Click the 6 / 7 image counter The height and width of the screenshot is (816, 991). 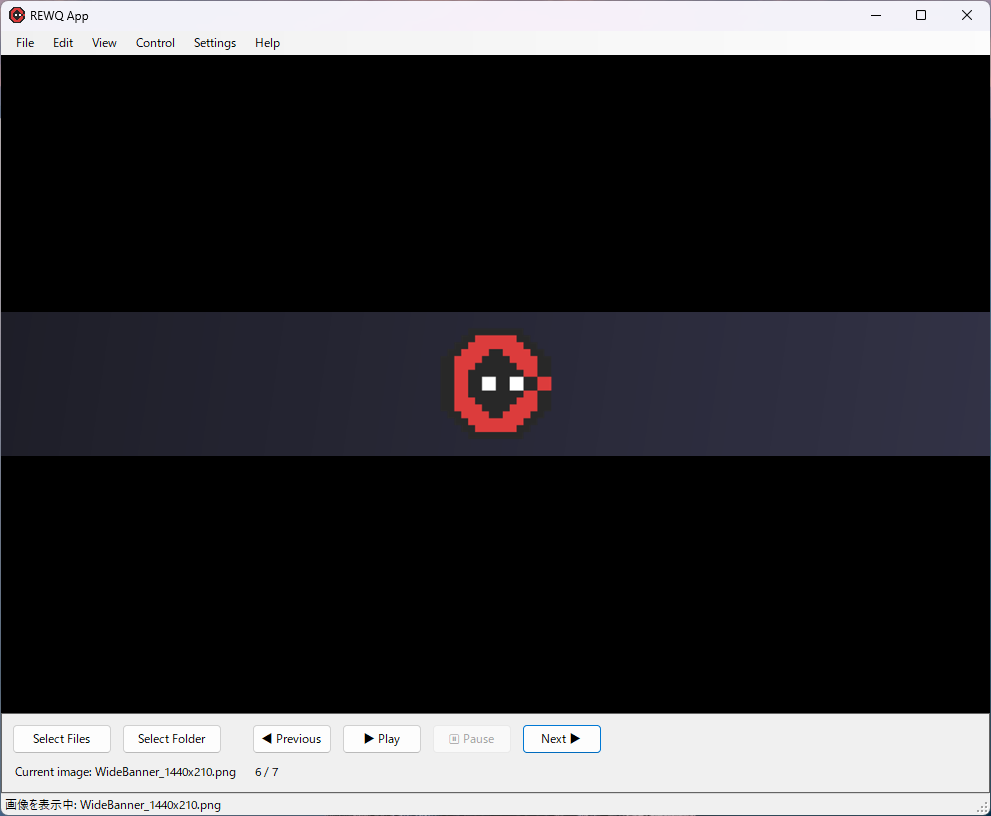(x=266, y=772)
